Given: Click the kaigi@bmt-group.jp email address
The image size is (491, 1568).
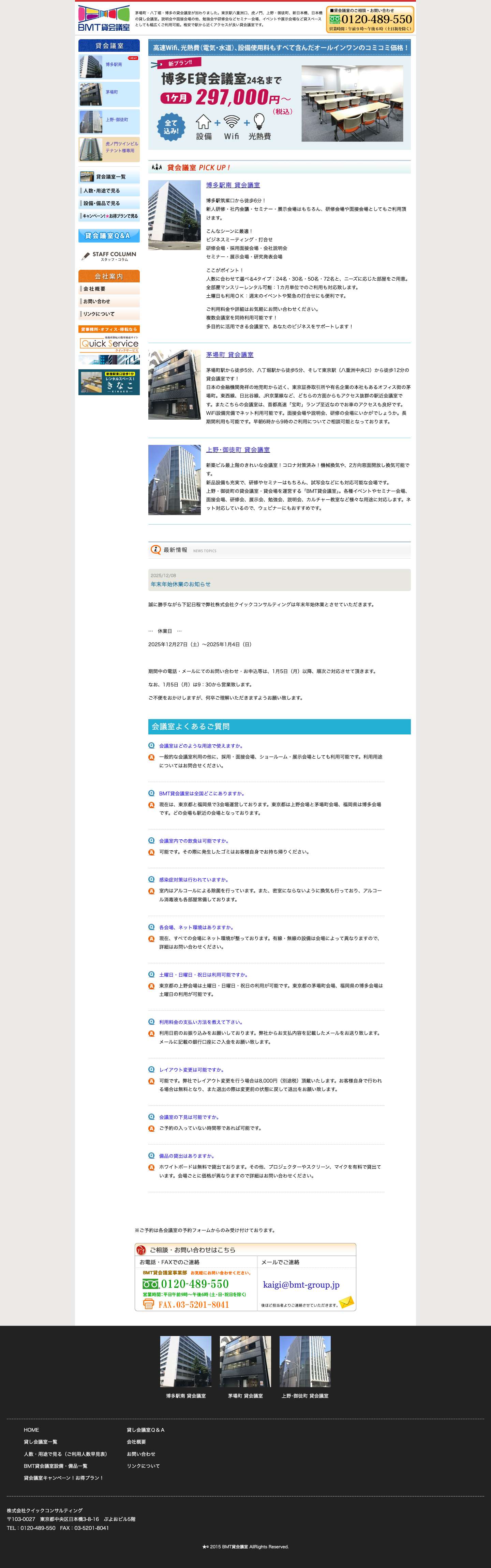Looking at the screenshot, I should (301, 1284).
